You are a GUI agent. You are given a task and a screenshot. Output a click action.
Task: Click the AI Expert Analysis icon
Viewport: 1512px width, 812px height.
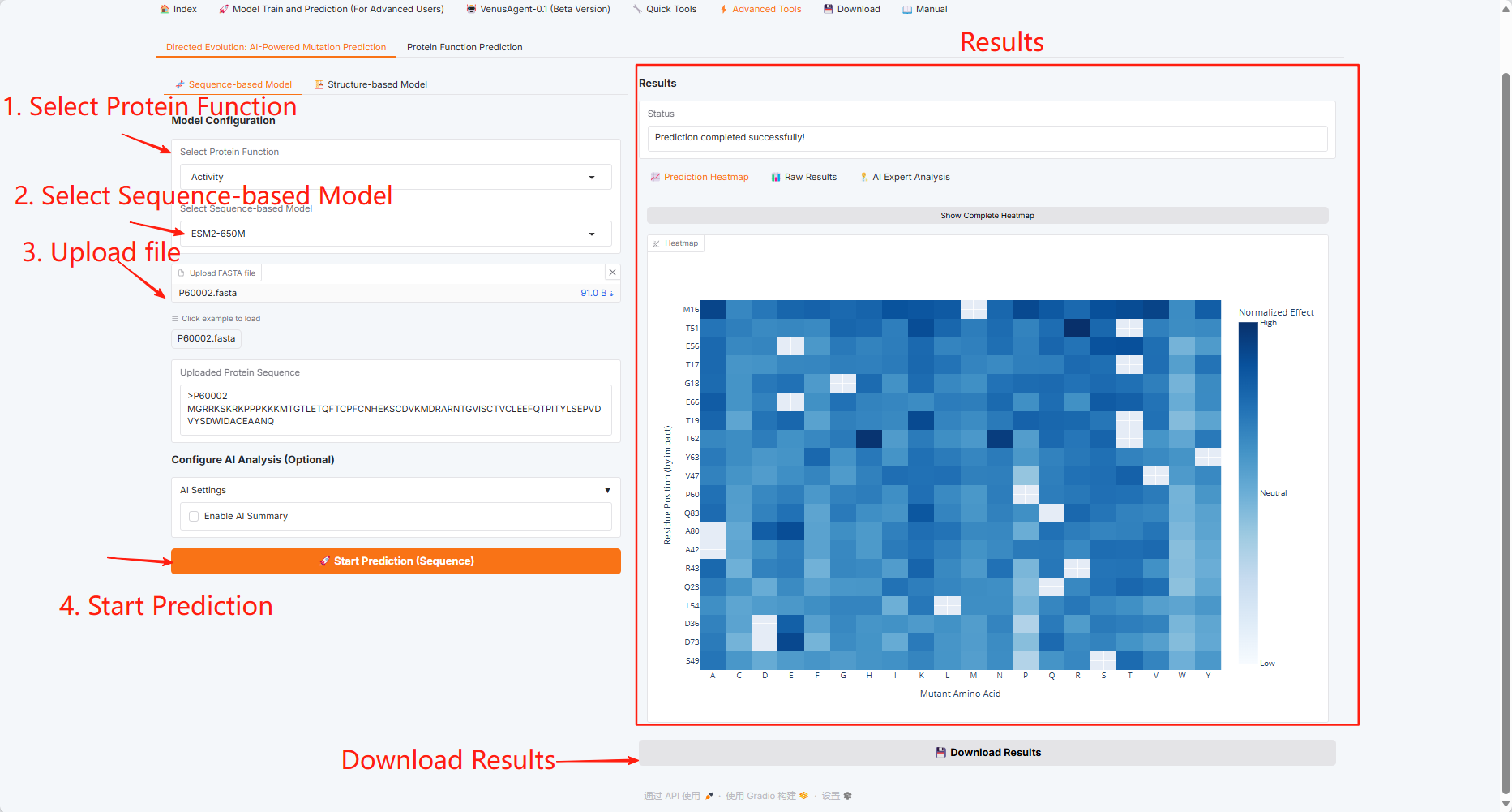864,177
